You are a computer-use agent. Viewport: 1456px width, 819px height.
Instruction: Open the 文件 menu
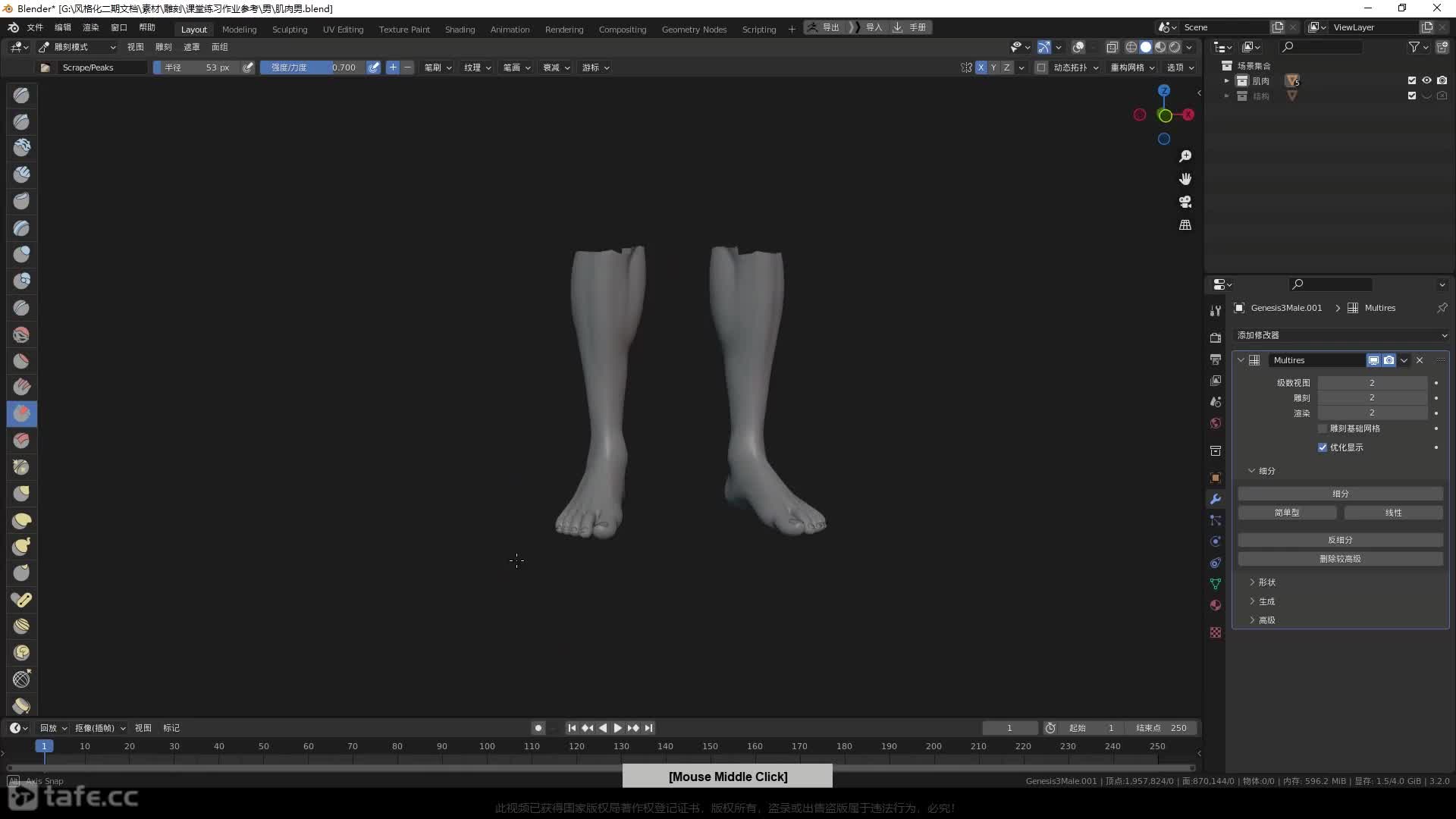tap(35, 27)
